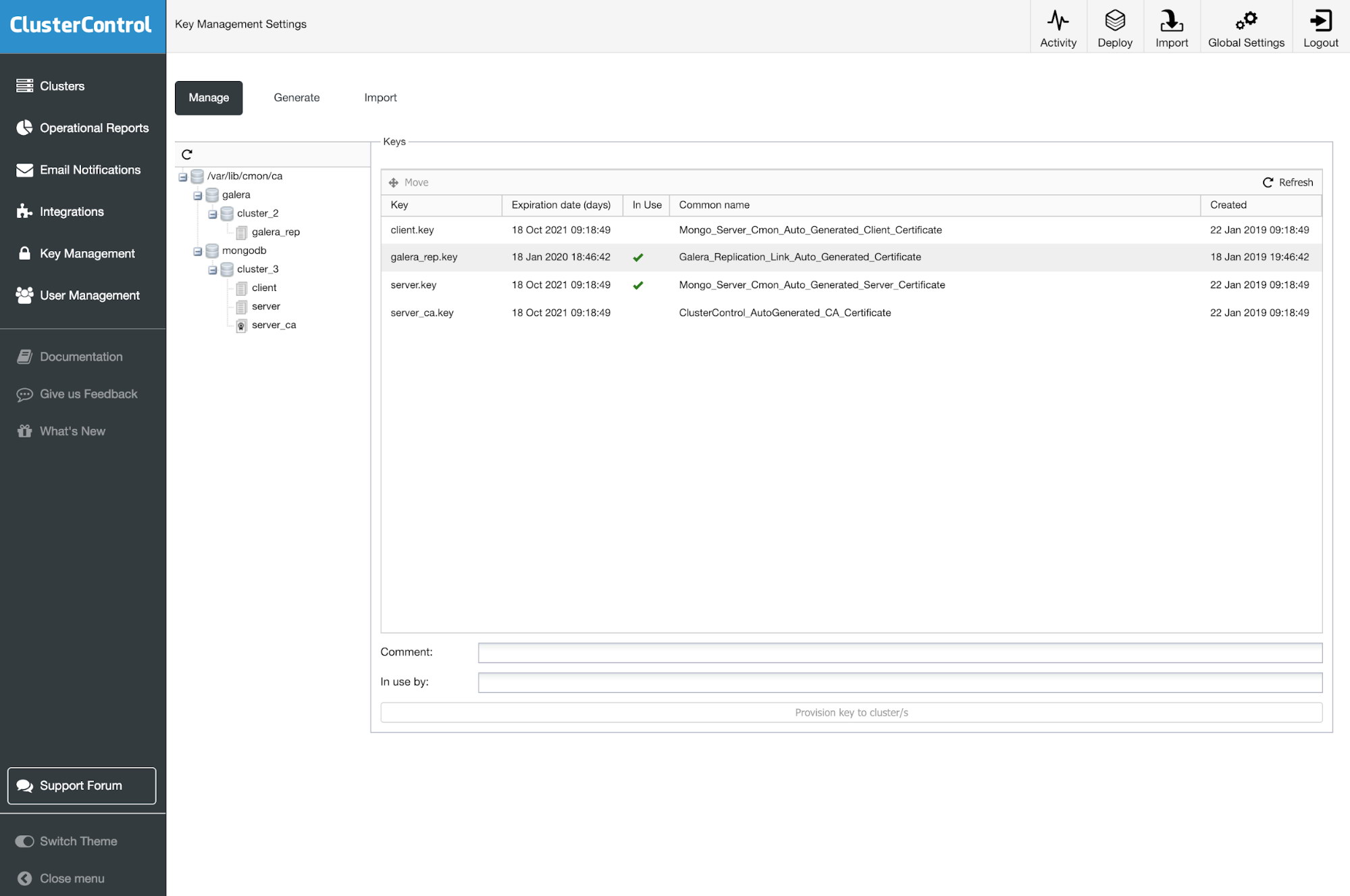The width and height of the screenshot is (1350, 896).
Task: Click the Key Management lock icon
Action: tap(24, 253)
